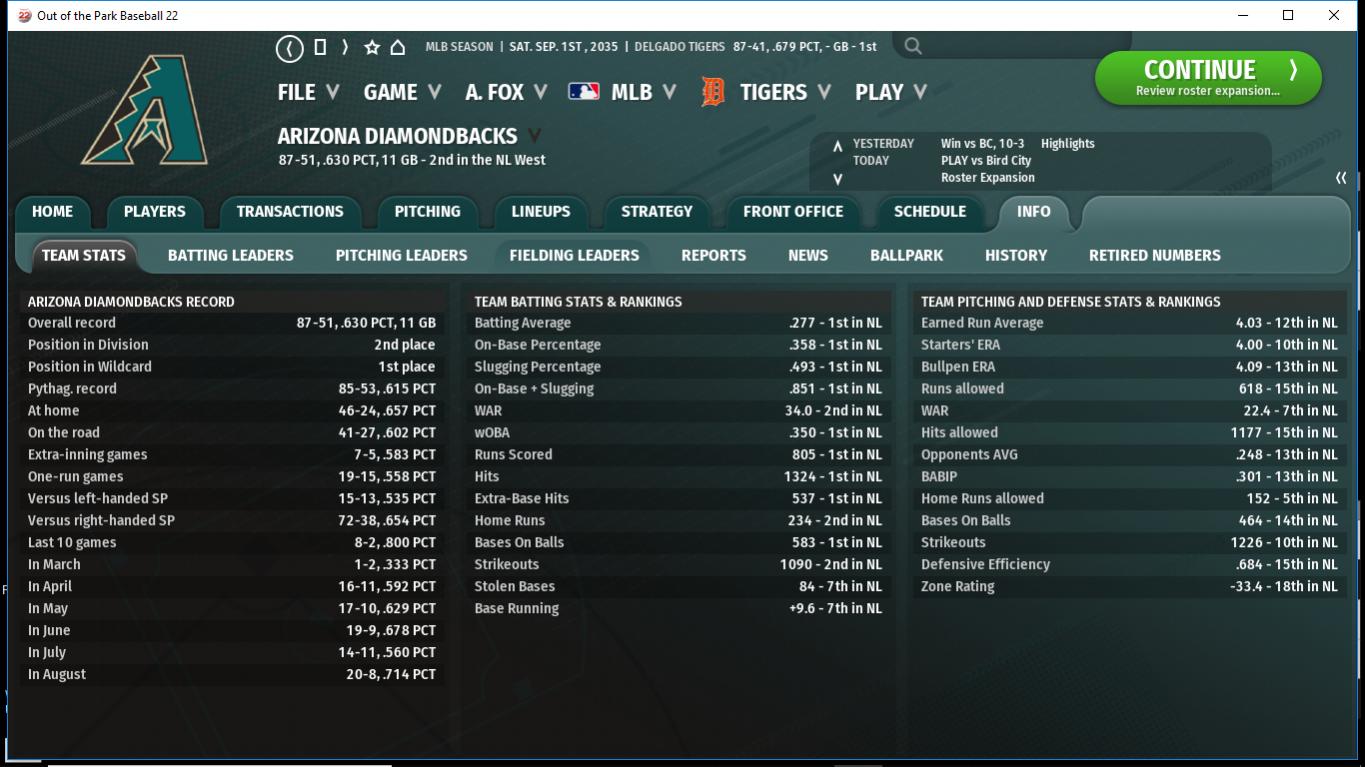Click the magnifying glass search icon
1365x767 pixels.
coord(913,46)
